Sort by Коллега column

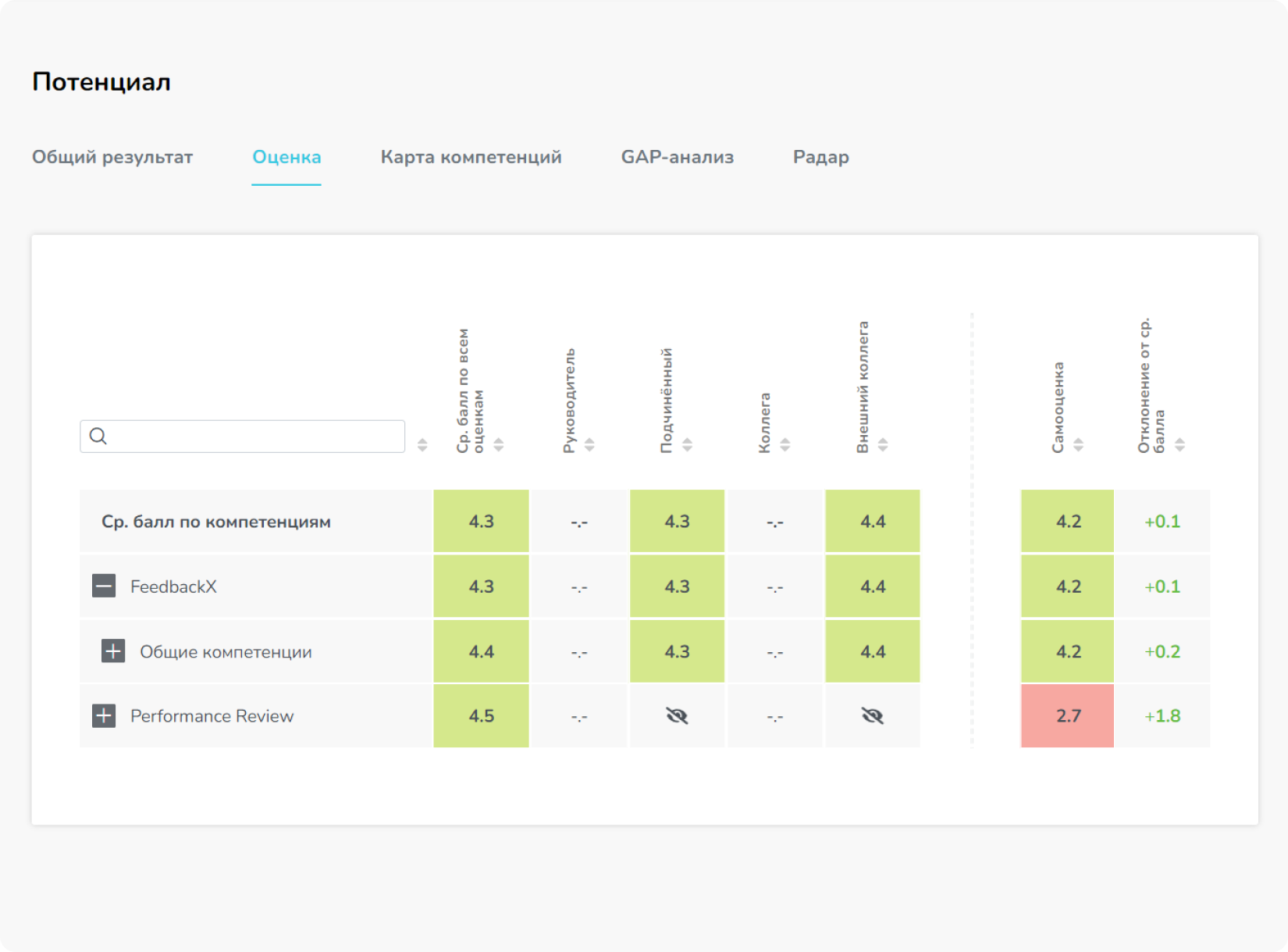785,445
